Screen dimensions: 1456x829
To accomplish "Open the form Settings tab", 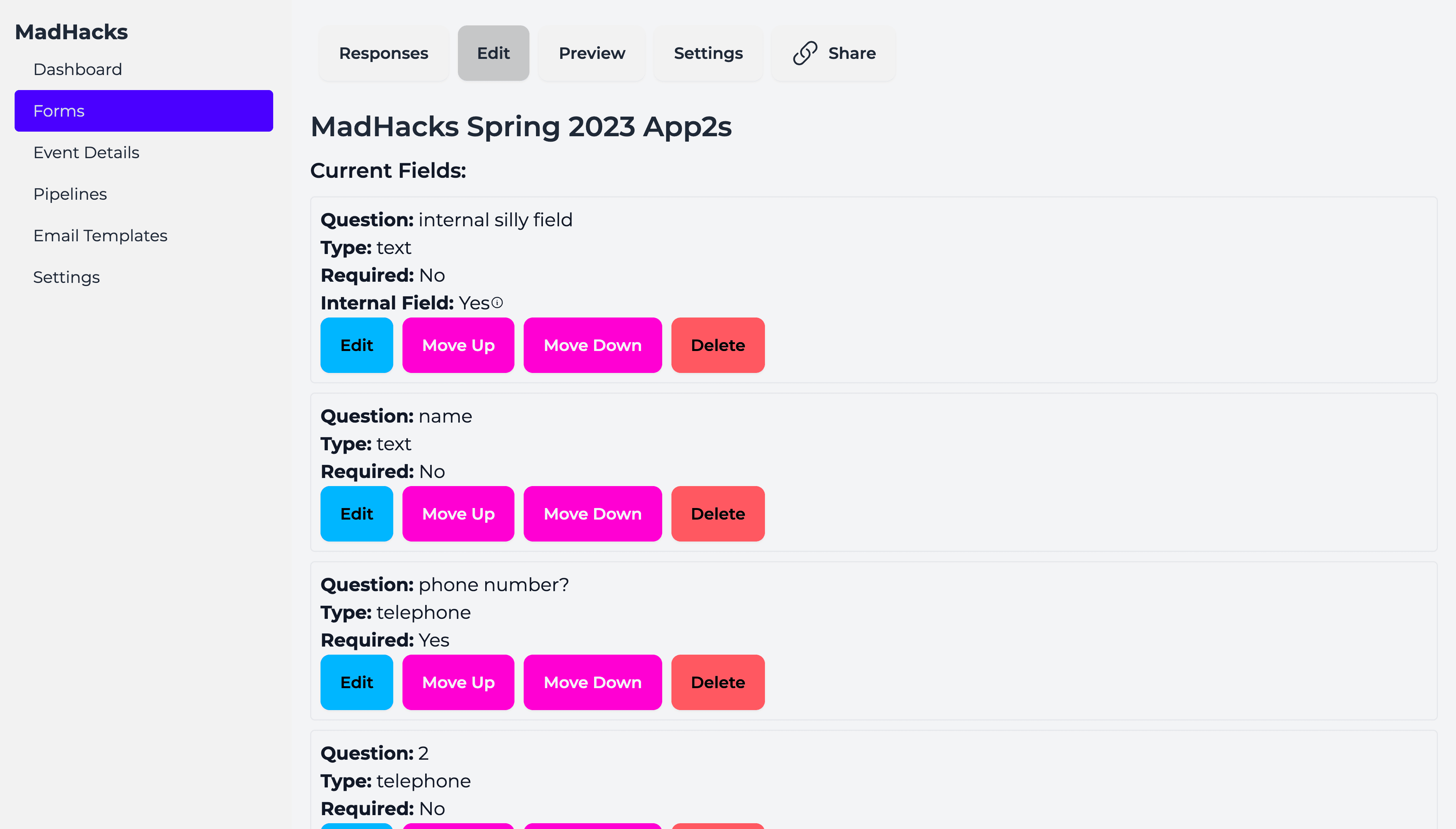I will 708,53.
